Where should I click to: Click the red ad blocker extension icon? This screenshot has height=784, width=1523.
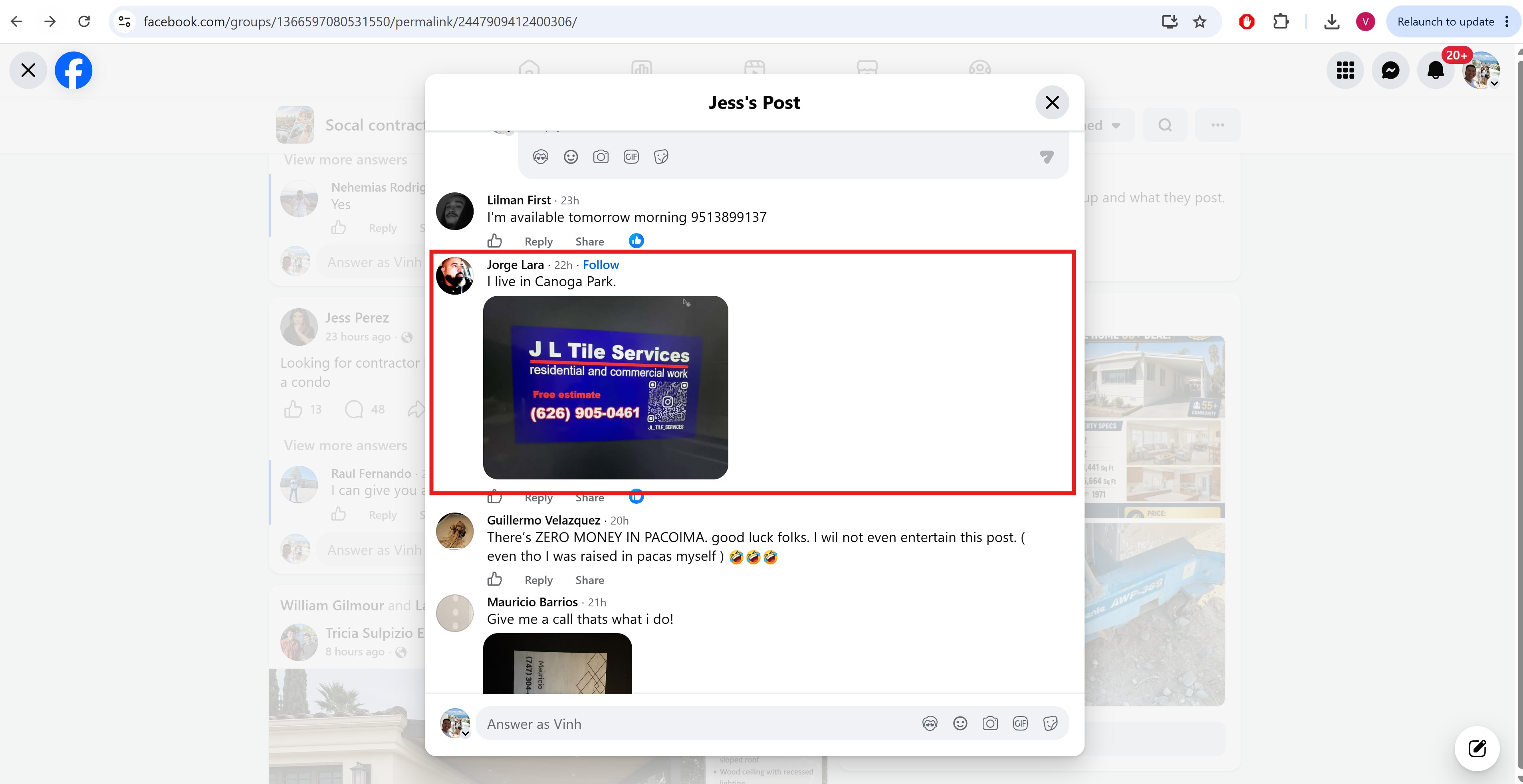pos(1247,22)
